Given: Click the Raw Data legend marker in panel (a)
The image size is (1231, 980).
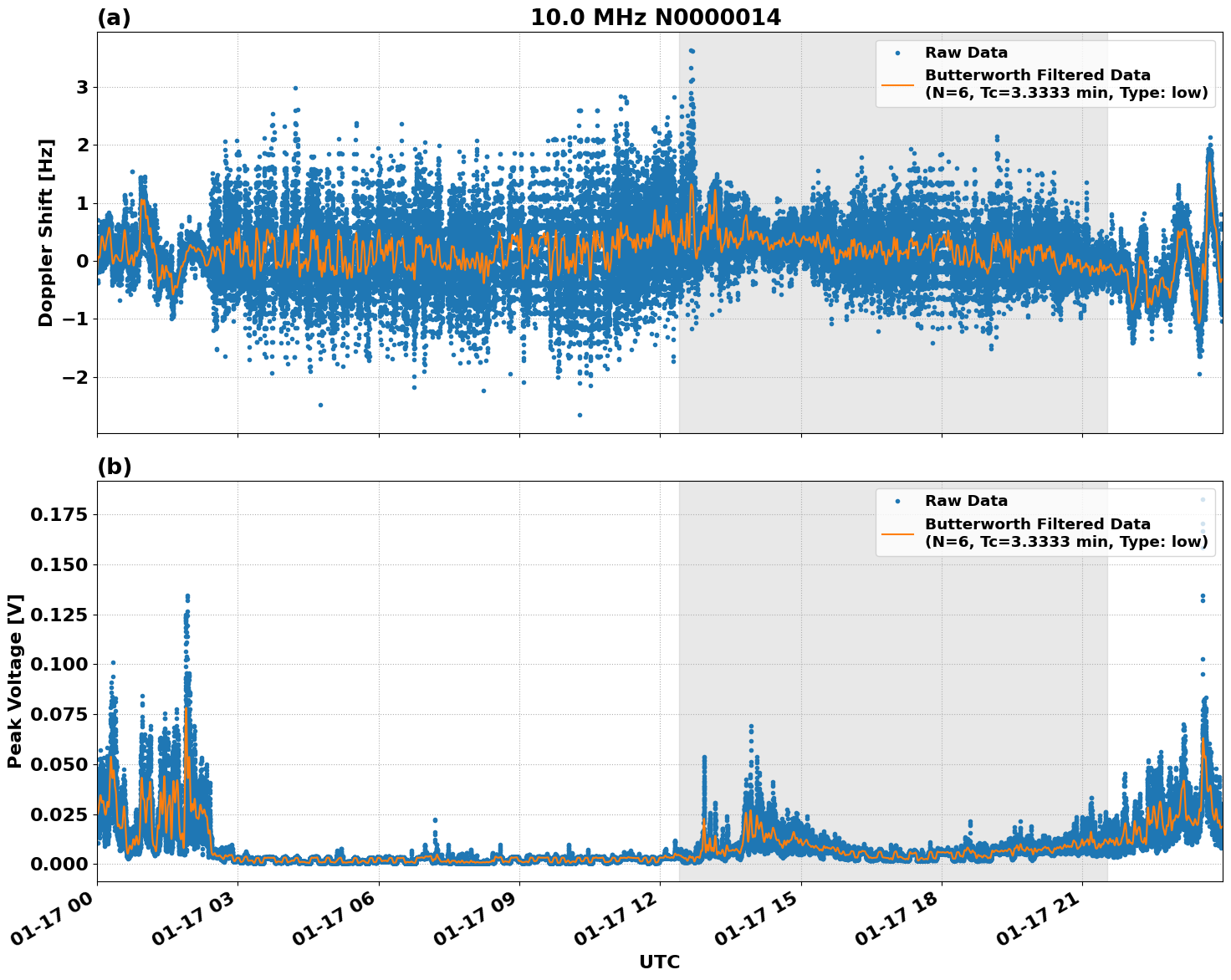Looking at the screenshot, I should click(x=898, y=52).
